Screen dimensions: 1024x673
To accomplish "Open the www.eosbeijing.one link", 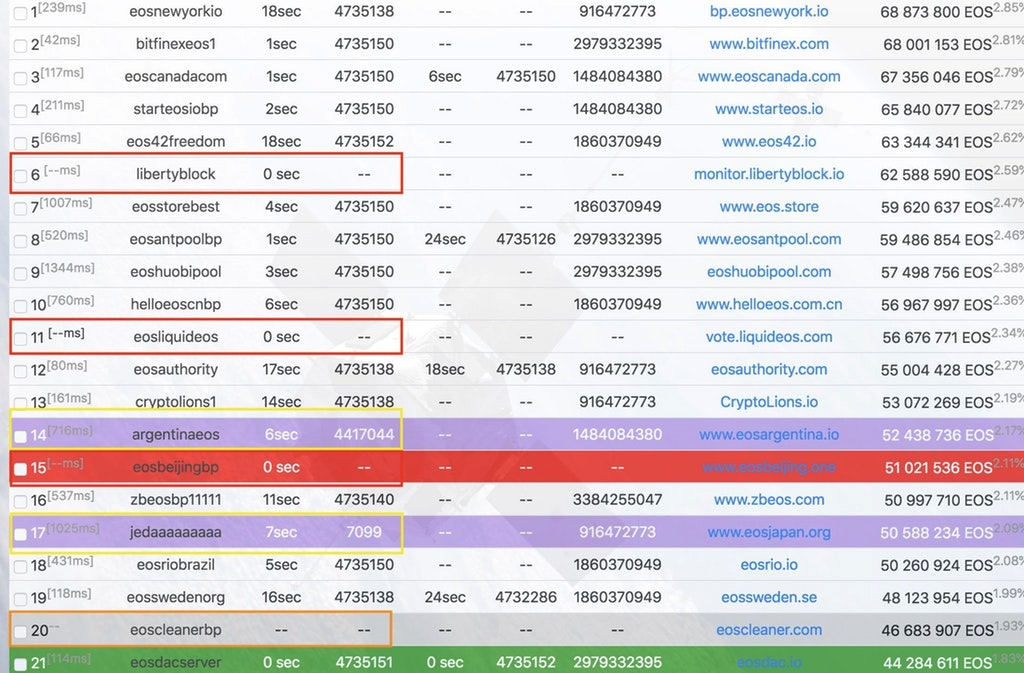I will pyautogui.click(x=769, y=467).
